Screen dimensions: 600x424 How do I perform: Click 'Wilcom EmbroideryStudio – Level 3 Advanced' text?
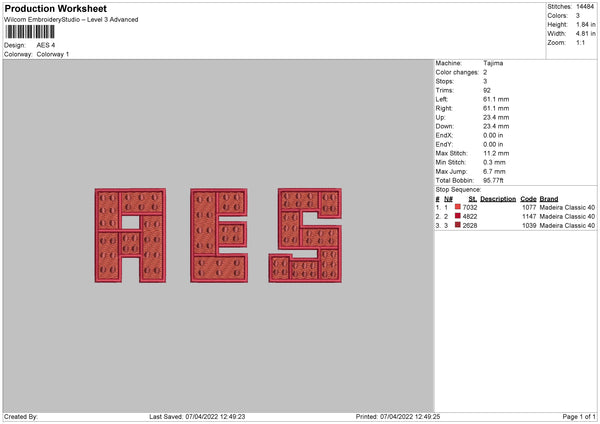tap(71, 20)
